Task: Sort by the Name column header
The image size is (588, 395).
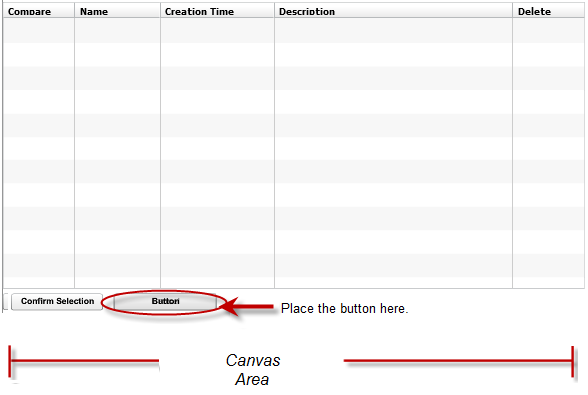Action: [117, 11]
